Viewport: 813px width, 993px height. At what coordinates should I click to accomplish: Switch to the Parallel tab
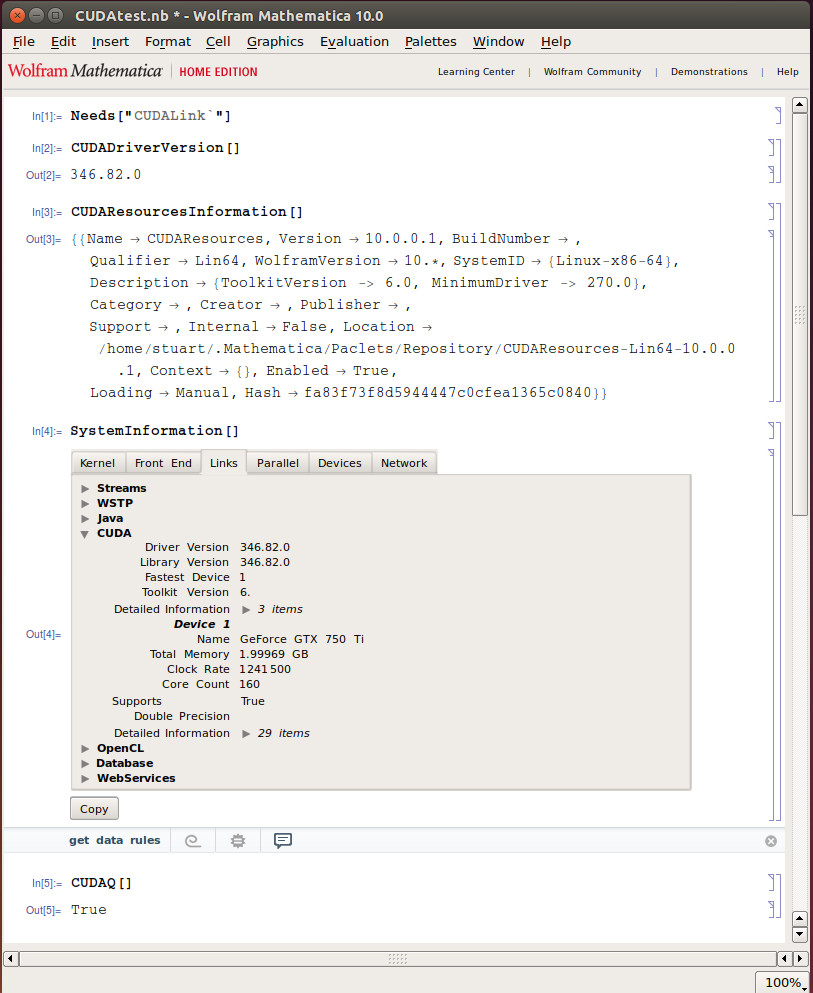[x=277, y=463]
